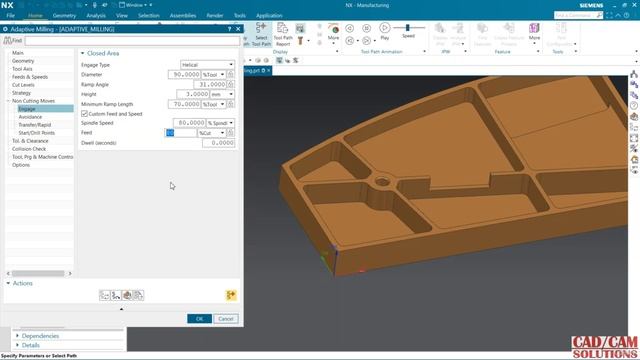This screenshot has height=360, width=640.
Task: Click the tool display icon below the Tool Path Report
Action: [x=300, y=40]
